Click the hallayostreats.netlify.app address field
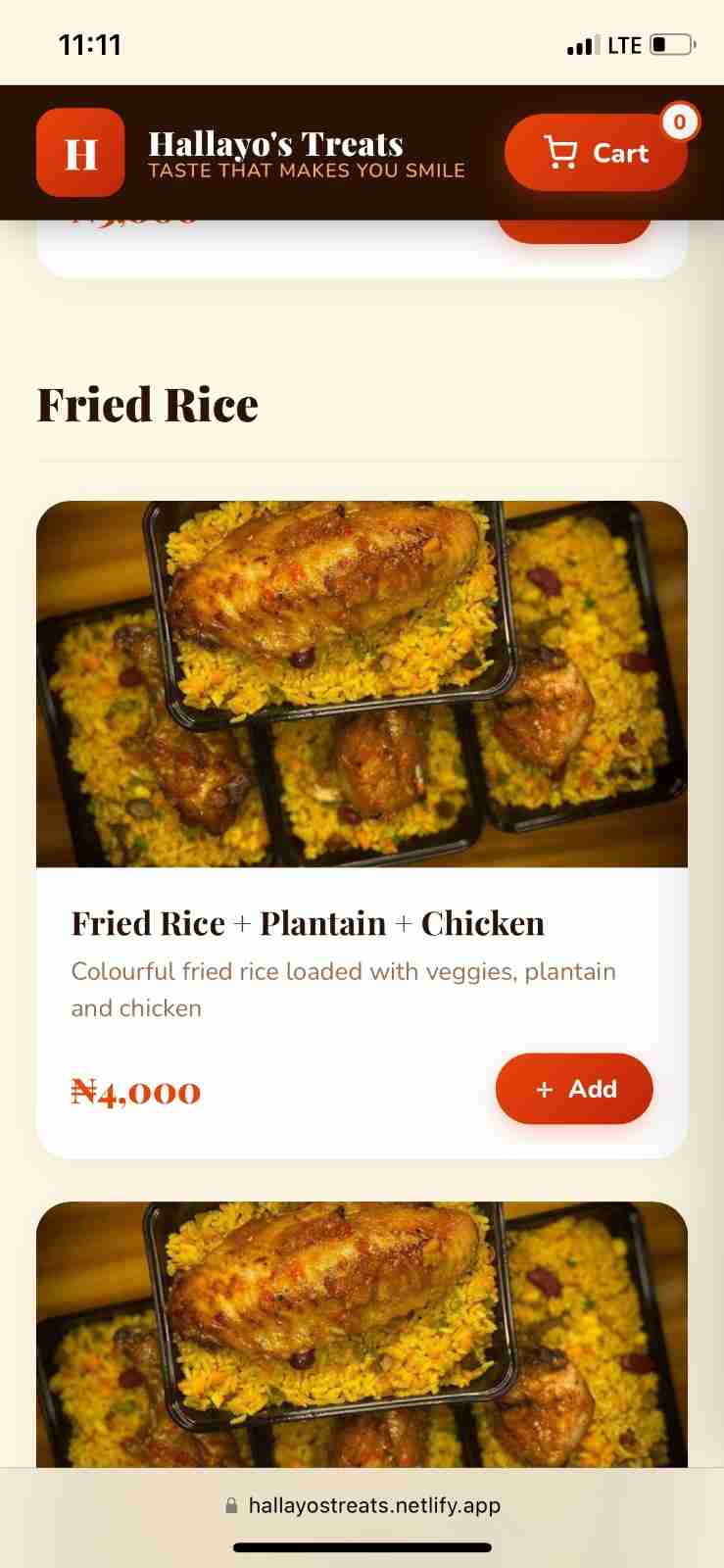 click(374, 1505)
